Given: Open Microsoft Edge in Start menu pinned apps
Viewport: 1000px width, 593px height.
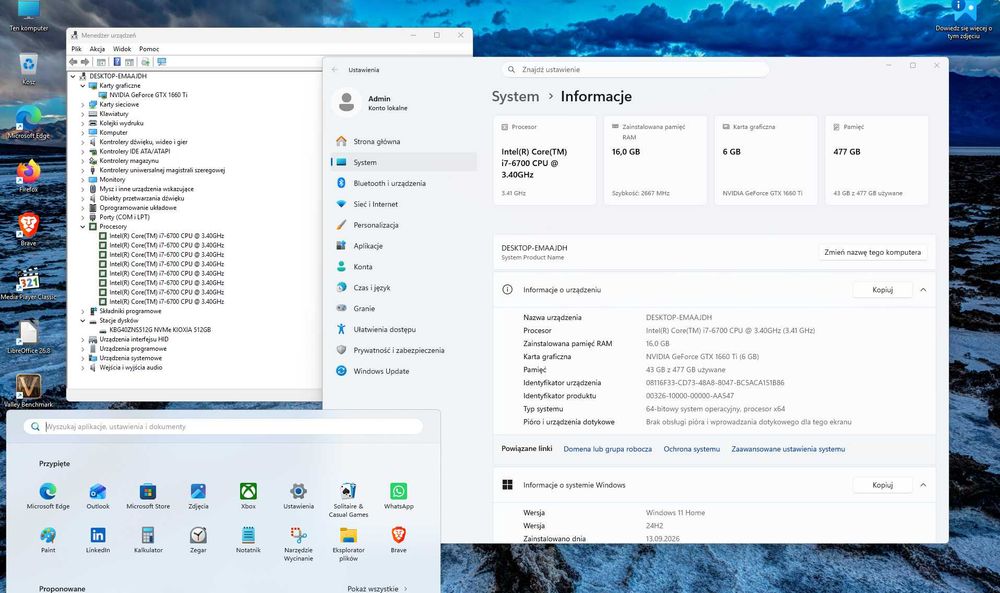Looking at the screenshot, I should pyautogui.click(x=48, y=496).
